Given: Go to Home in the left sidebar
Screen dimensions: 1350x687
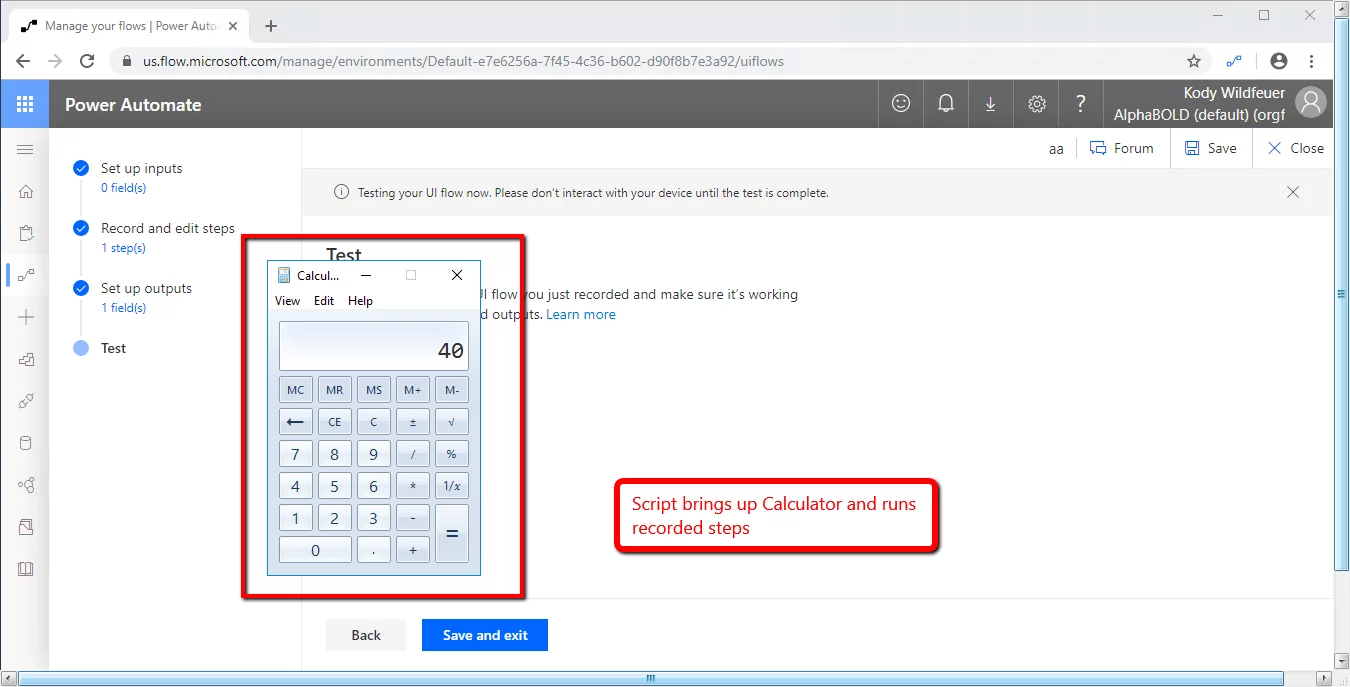Looking at the screenshot, I should [26, 192].
